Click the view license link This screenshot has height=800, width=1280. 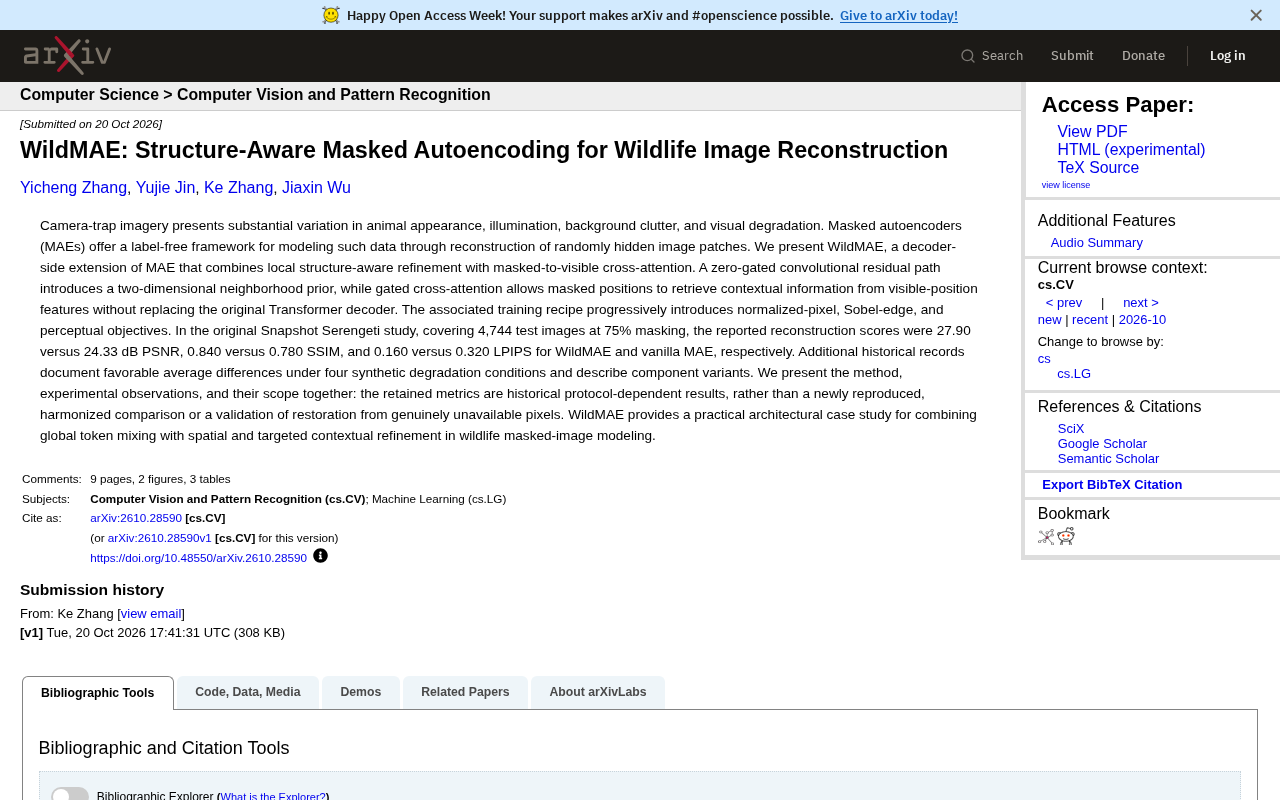pos(1066,185)
